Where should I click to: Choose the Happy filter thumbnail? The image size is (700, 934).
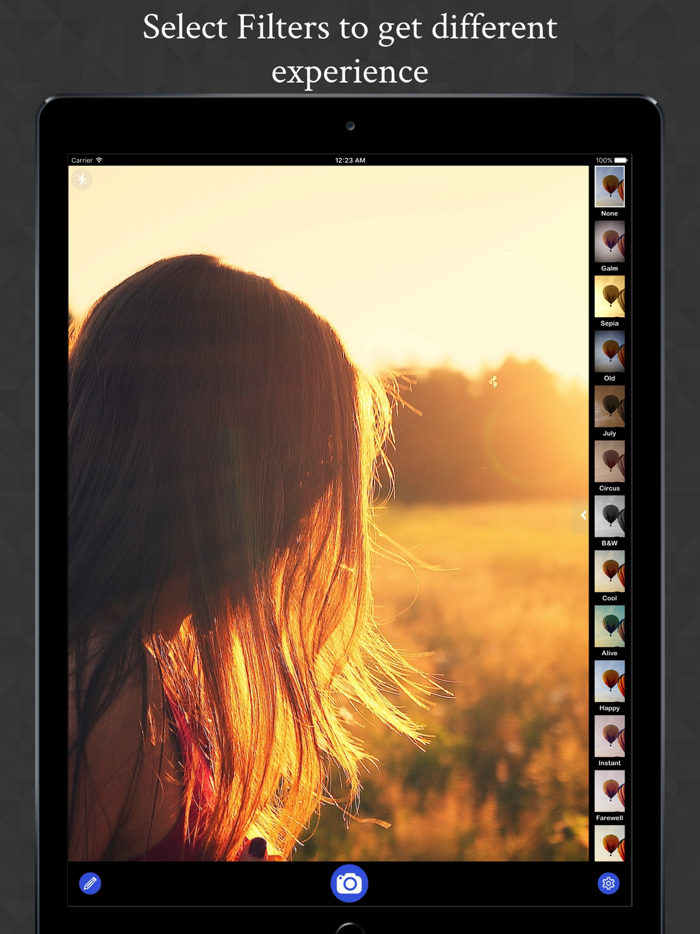[609, 681]
